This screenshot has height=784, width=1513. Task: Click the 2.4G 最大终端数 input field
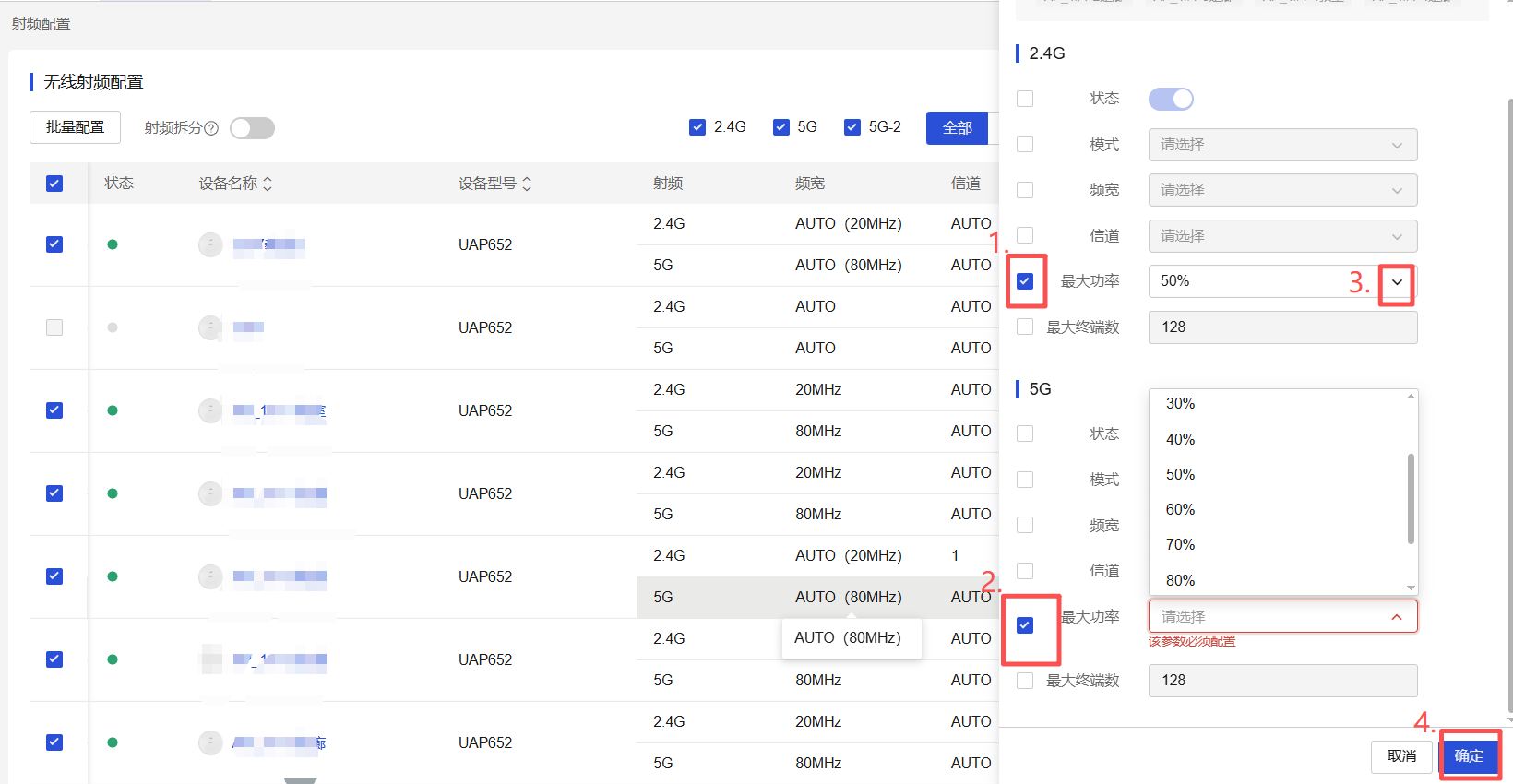tap(1282, 327)
